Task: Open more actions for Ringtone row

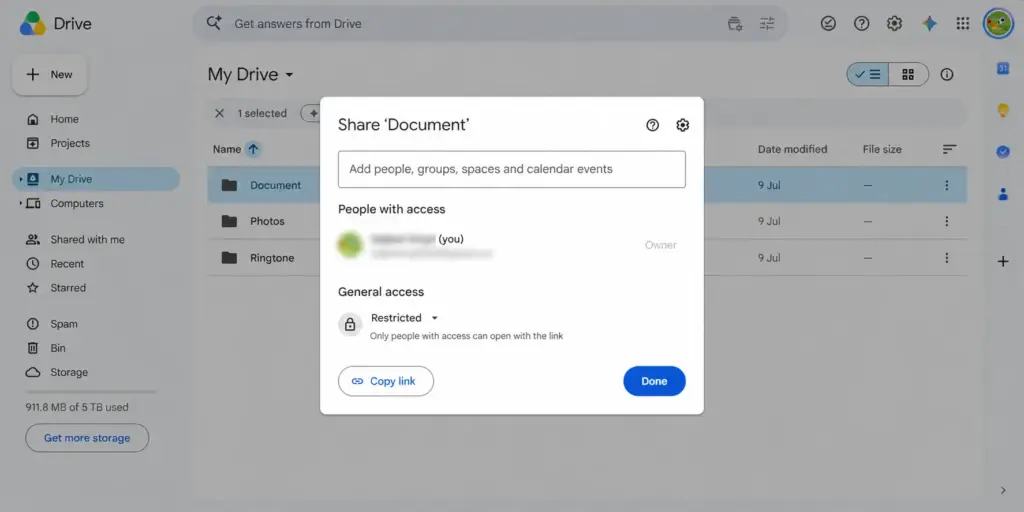Action: click(946, 258)
